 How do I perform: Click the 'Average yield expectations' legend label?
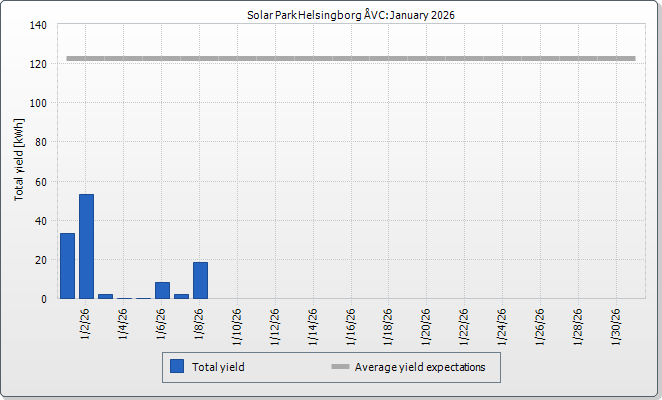coord(419,367)
